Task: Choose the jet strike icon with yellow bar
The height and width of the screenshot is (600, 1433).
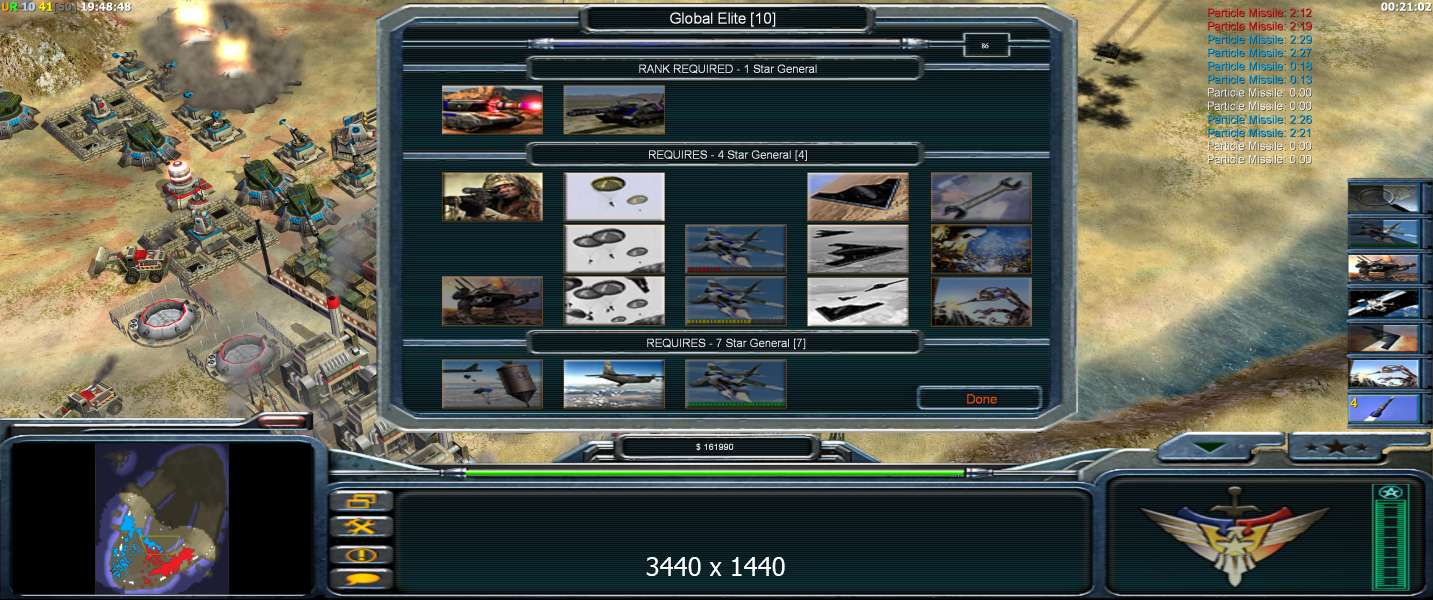Action: [736, 301]
